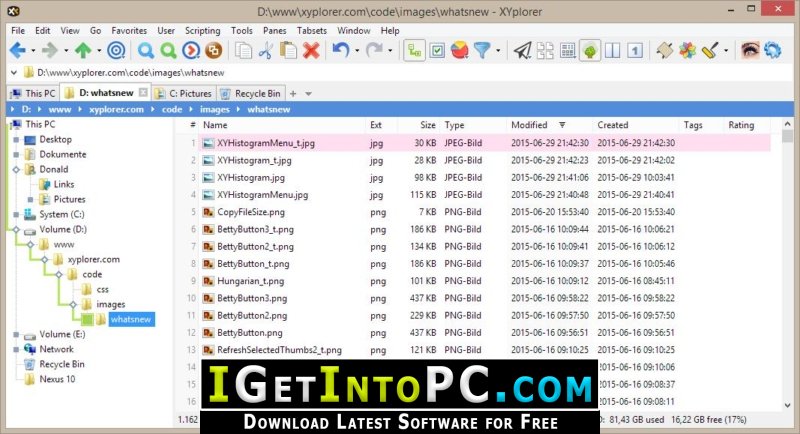Click the Cut scissors icon
The height and width of the screenshot is (434, 800).
pos(266,50)
